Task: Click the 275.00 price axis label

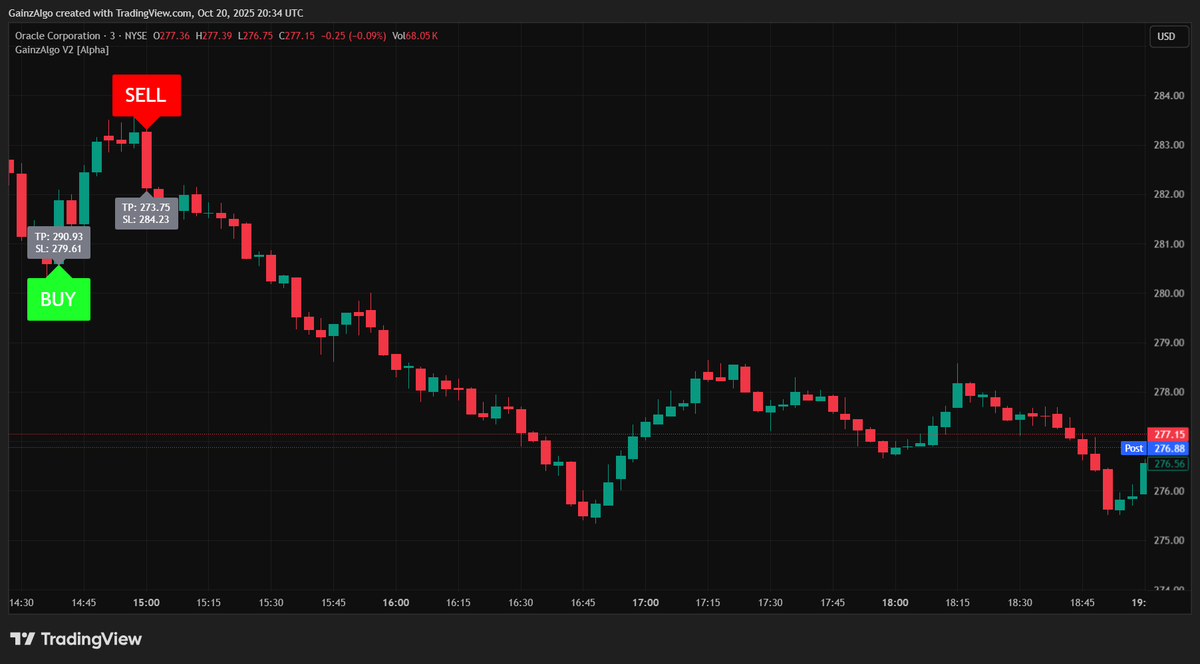Action: point(1169,540)
